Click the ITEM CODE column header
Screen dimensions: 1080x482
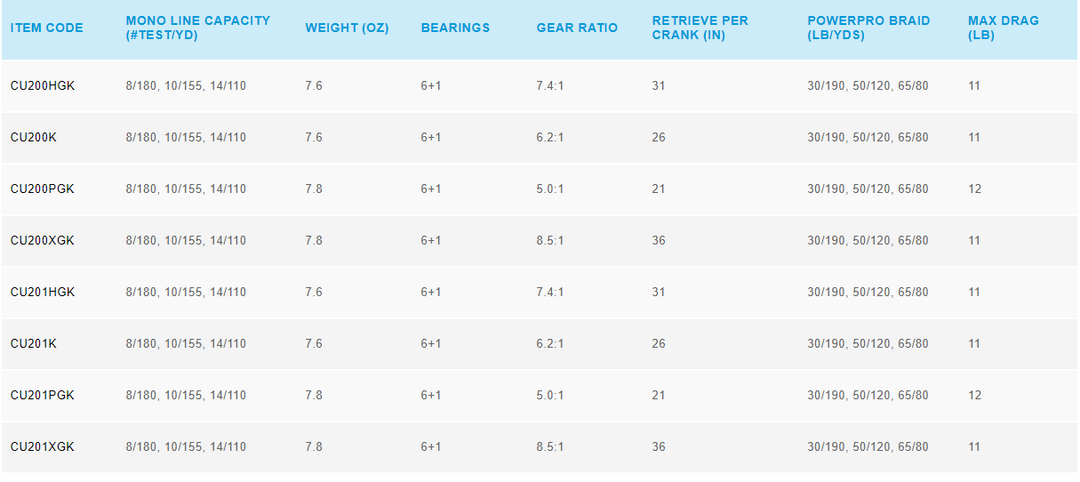[47, 28]
